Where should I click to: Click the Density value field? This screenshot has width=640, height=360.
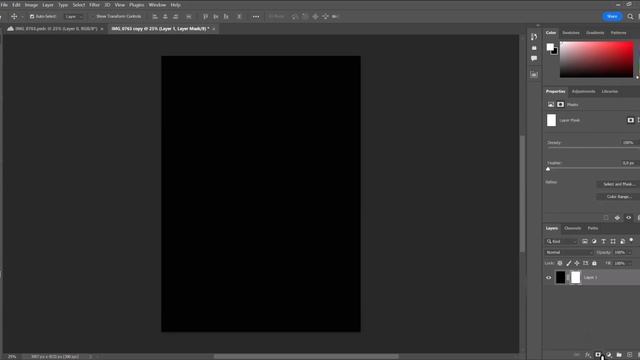(x=628, y=142)
